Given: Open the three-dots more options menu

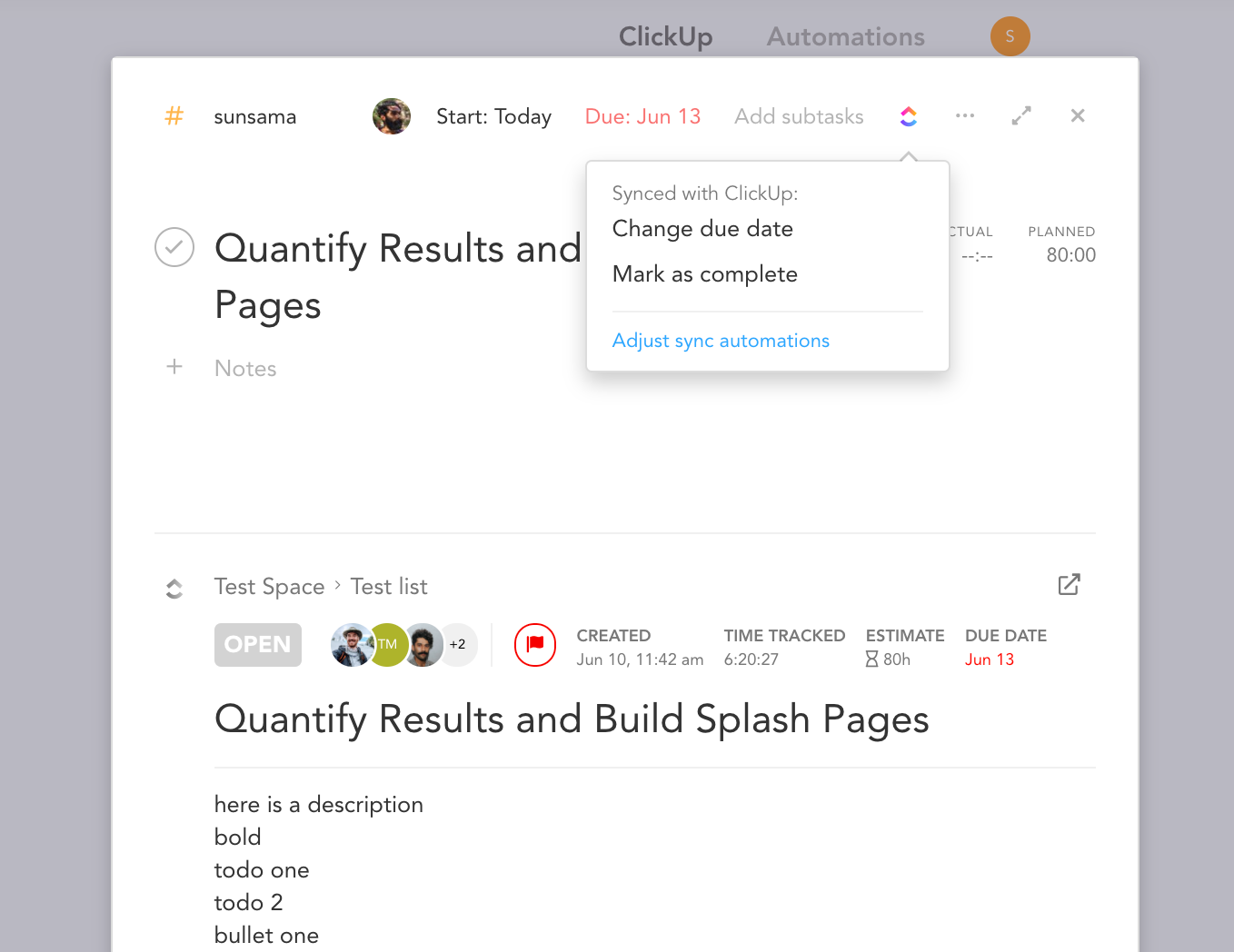Looking at the screenshot, I should (965, 115).
